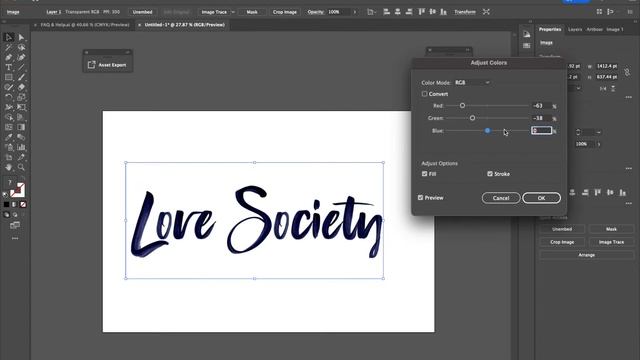Viewport: 640px width, 360px height.
Task: Click Unembed in the control bar
Action: click(x=142, y=12)
